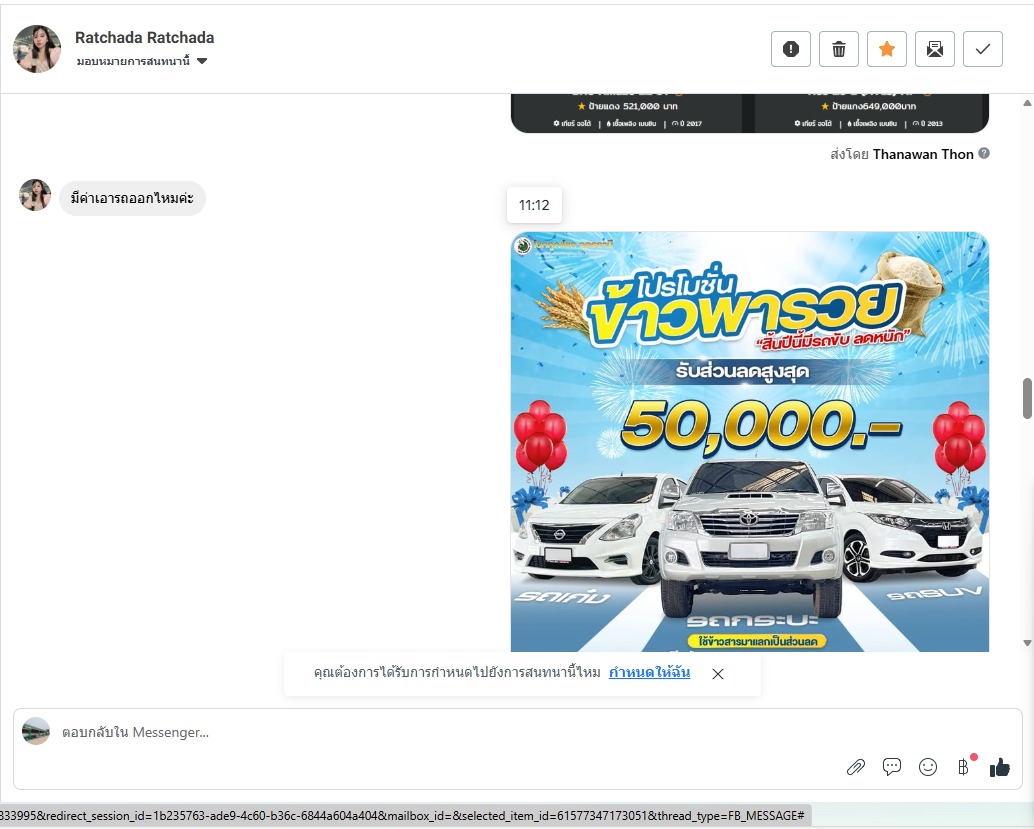Open the emoji picker smiley icon
The image size is (1034, 829).
click(927, 767)
